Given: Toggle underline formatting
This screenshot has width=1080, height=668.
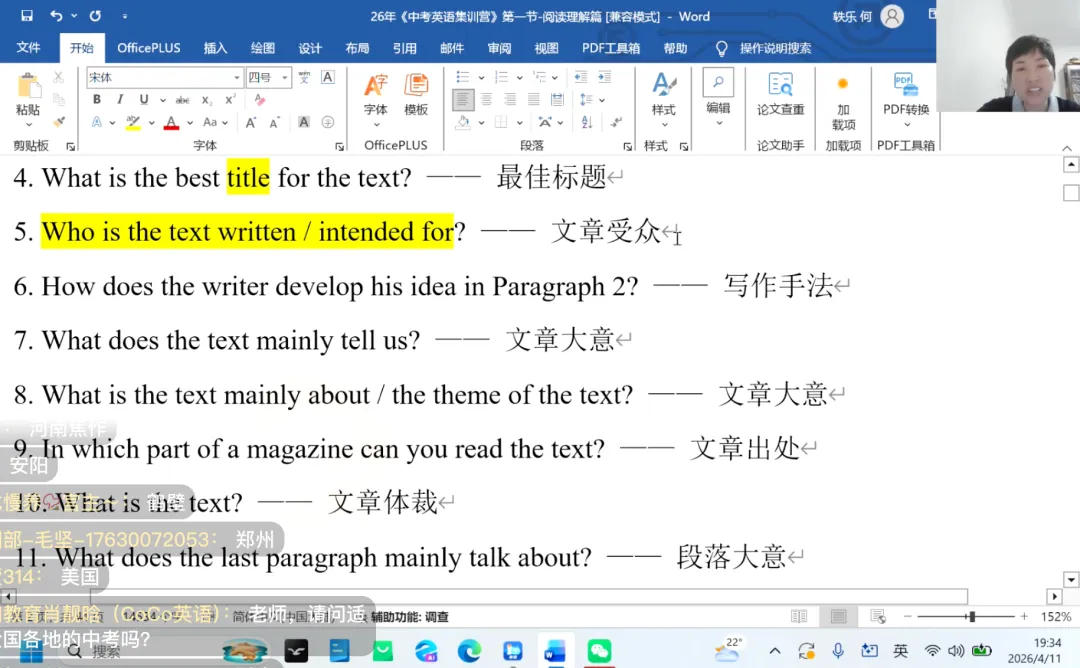Looking at the screenshot, I should (143, 98).
